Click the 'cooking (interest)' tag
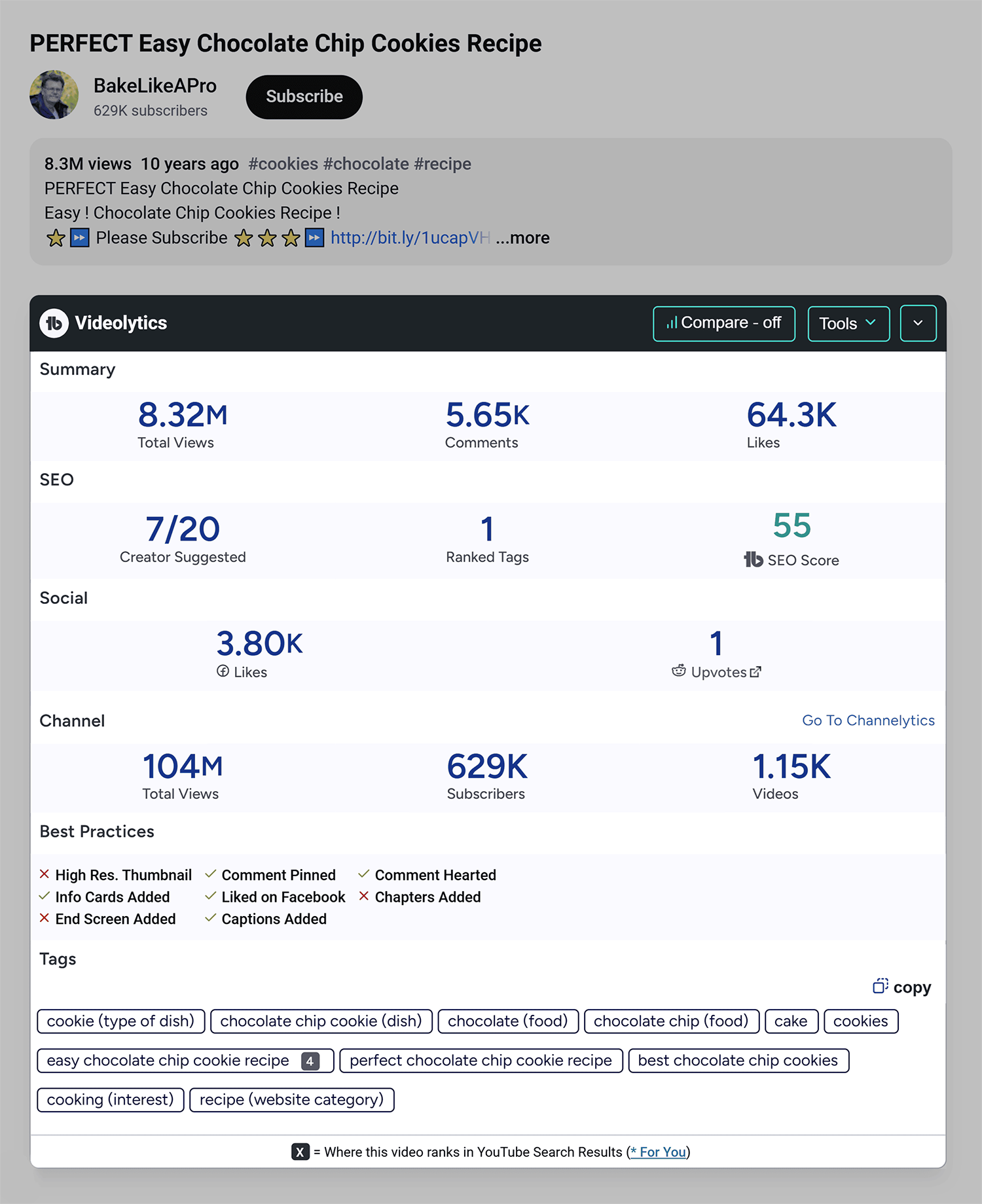 (111, 1100)
